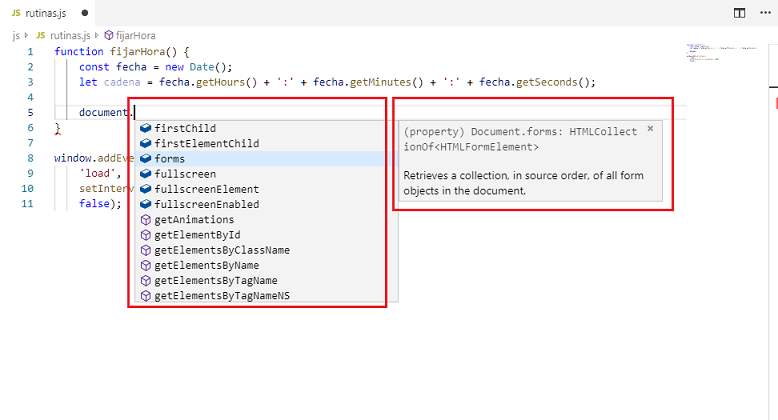
Task: Click the method icon beside getElementsByClassName
Action: pos(145,250)
